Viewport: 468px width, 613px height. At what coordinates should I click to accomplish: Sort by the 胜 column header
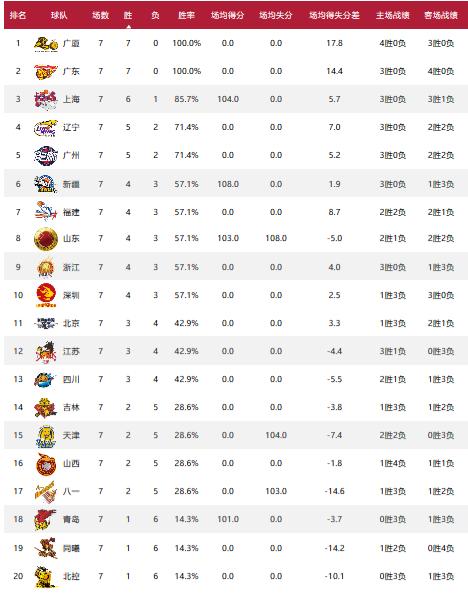128,15
